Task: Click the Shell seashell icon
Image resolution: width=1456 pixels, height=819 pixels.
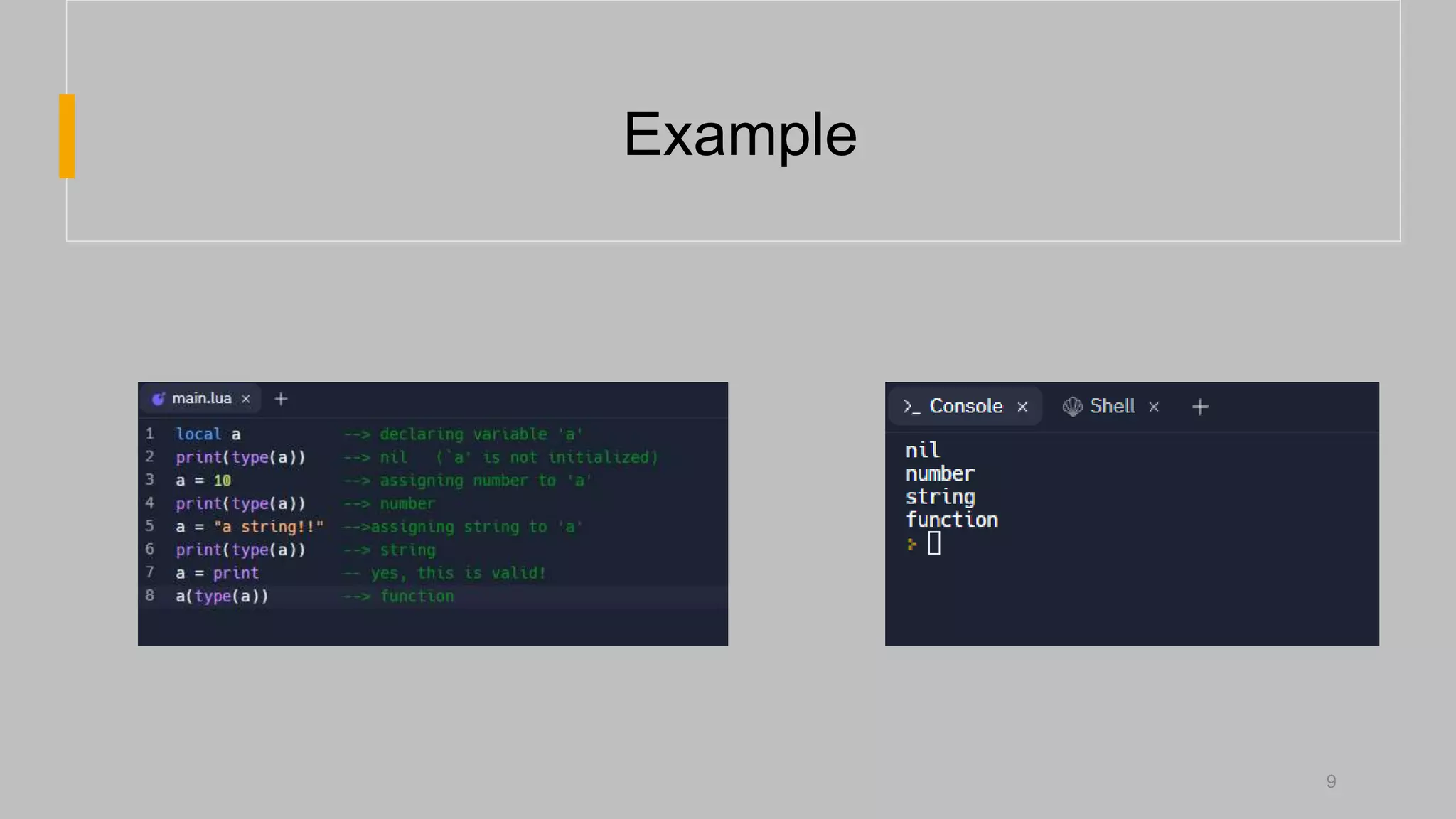Action: pos(1072,406)
